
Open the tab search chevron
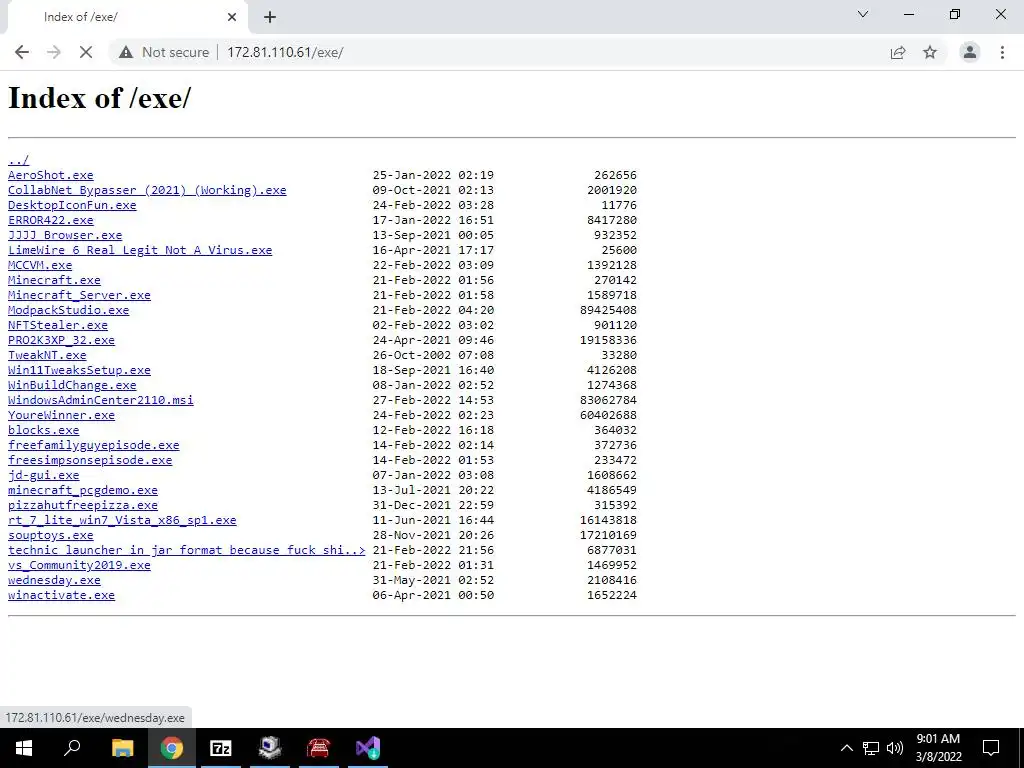[x=863, y=14]
